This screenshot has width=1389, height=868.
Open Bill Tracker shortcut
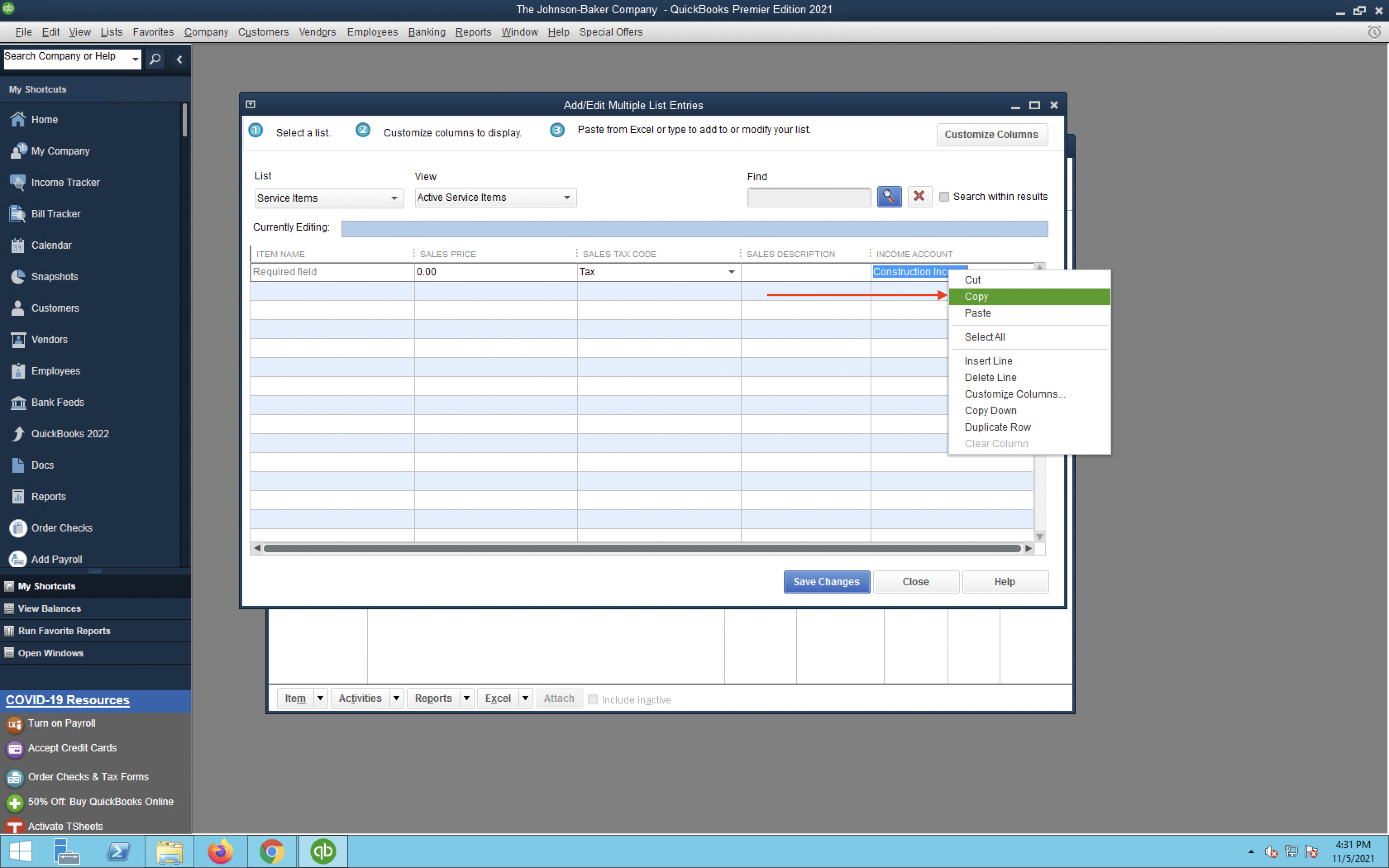coord(56,214)
